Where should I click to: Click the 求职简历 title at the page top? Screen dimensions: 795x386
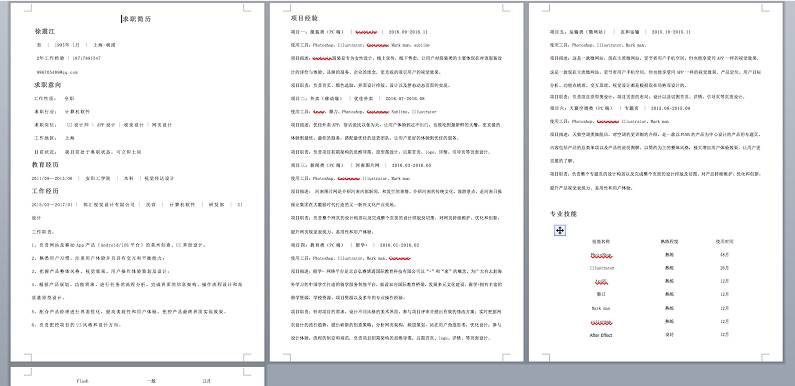tap(136, 19)
